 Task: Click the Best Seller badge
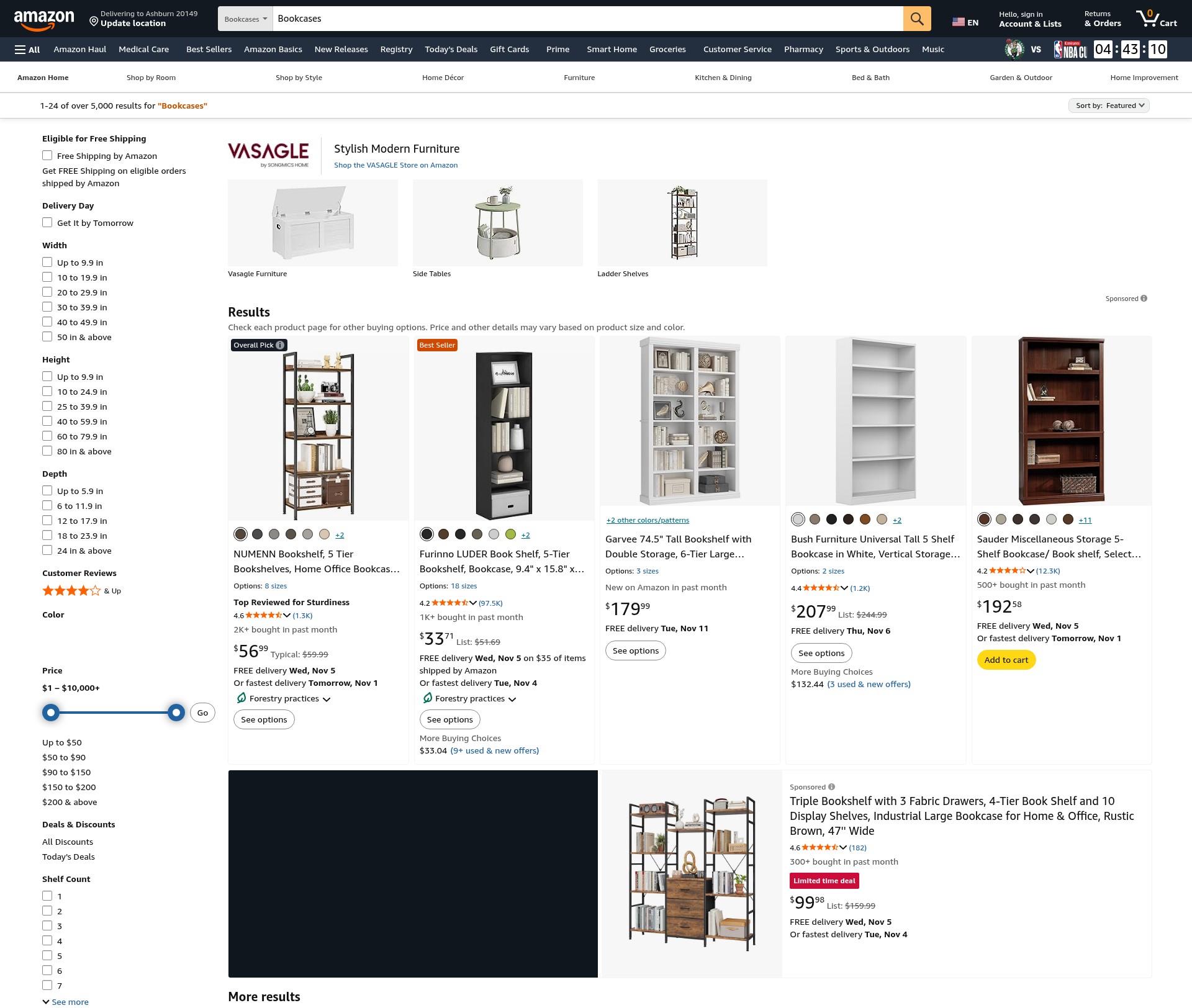(437, 345)
